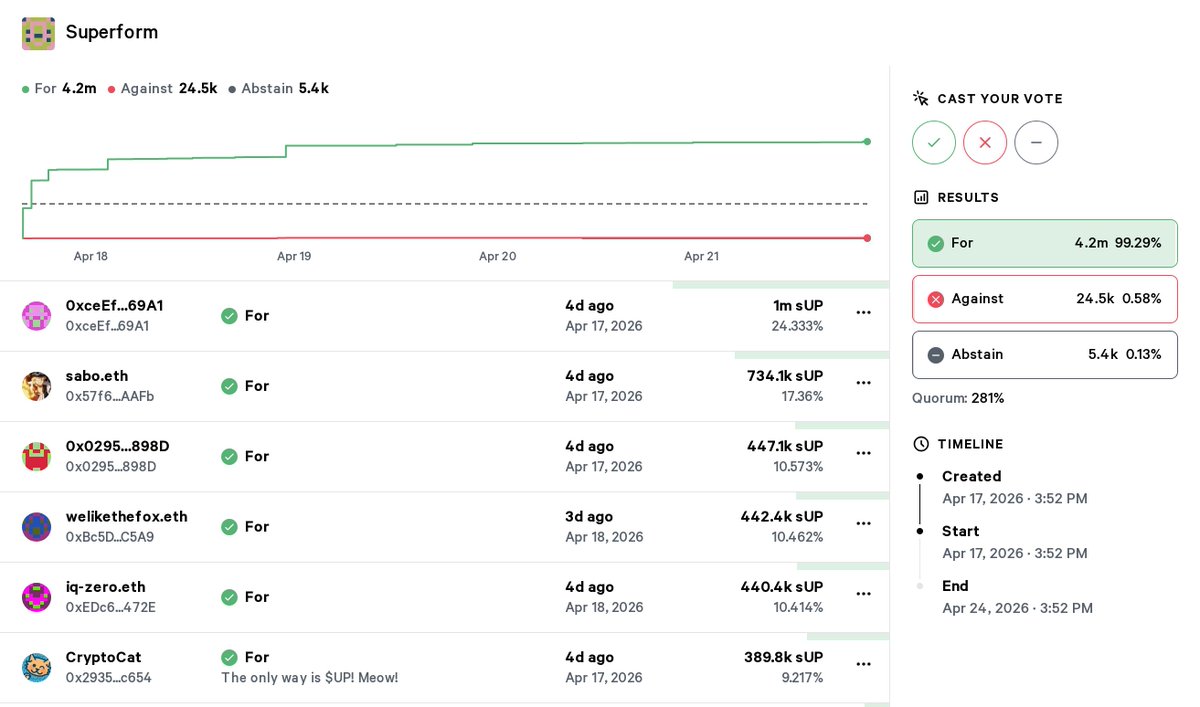Click green check icon in welikethefox.eth row

229,526
